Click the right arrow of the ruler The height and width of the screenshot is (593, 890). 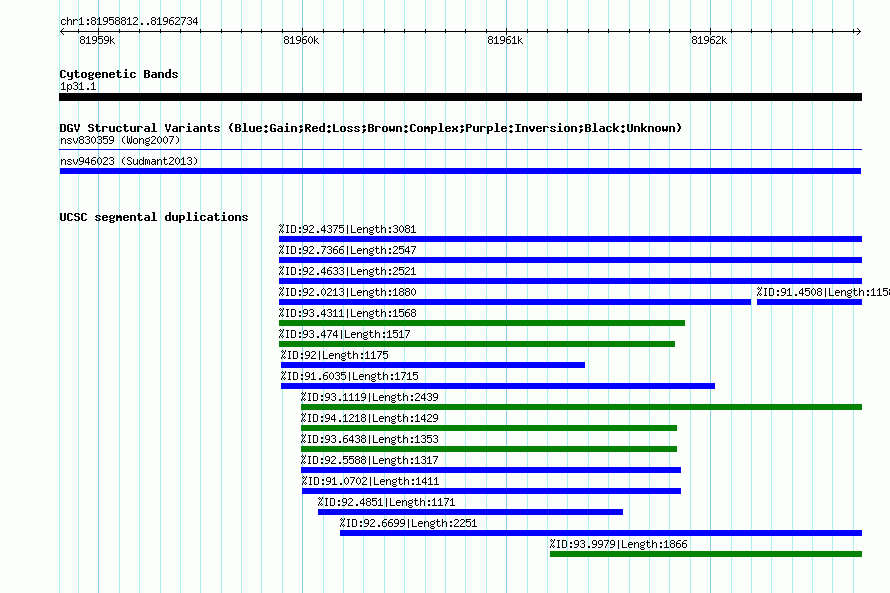(x=858, y=31)
